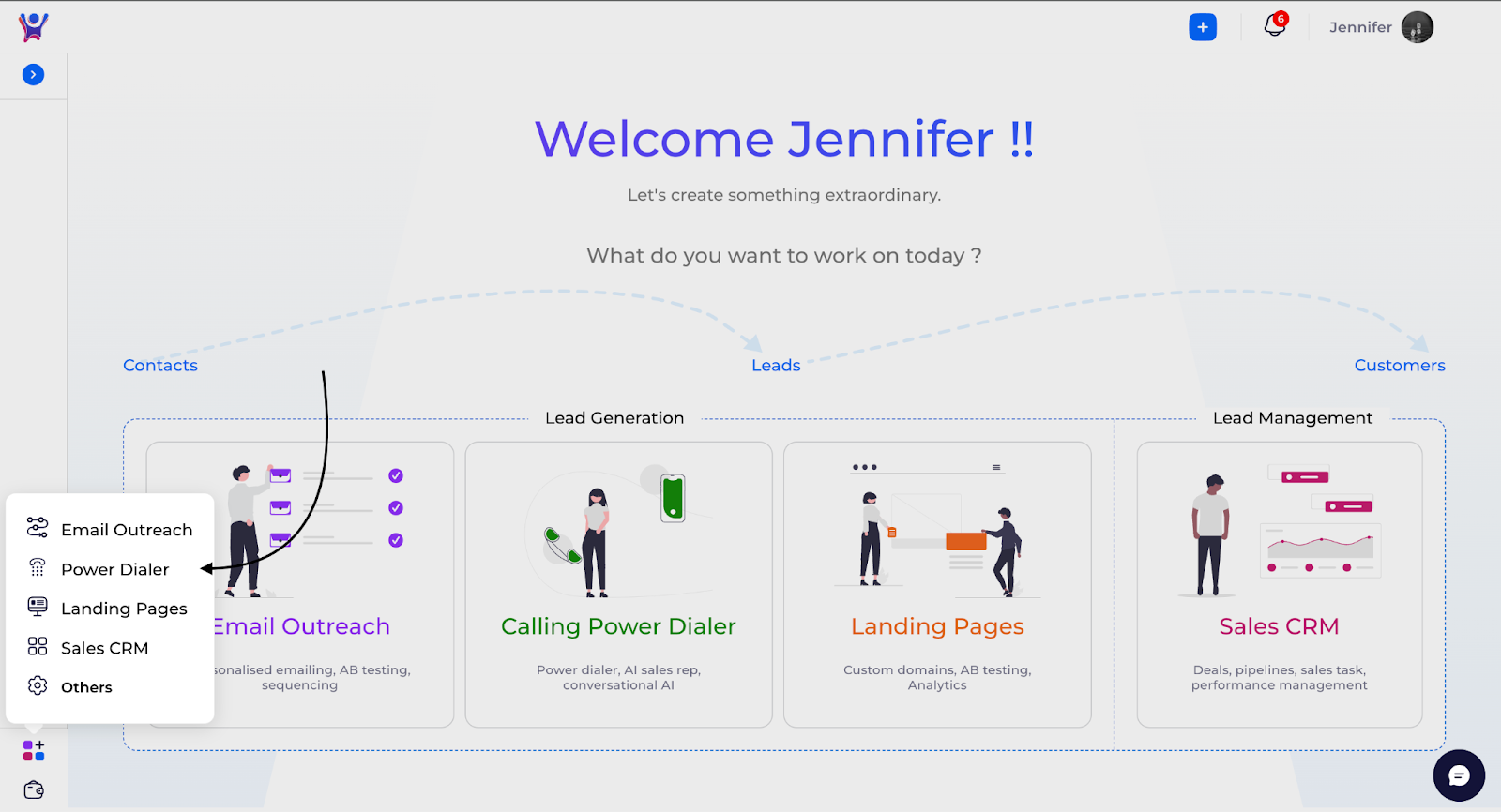Open the Contacts link
The image size is (1501, 812).
click(160, 365)
